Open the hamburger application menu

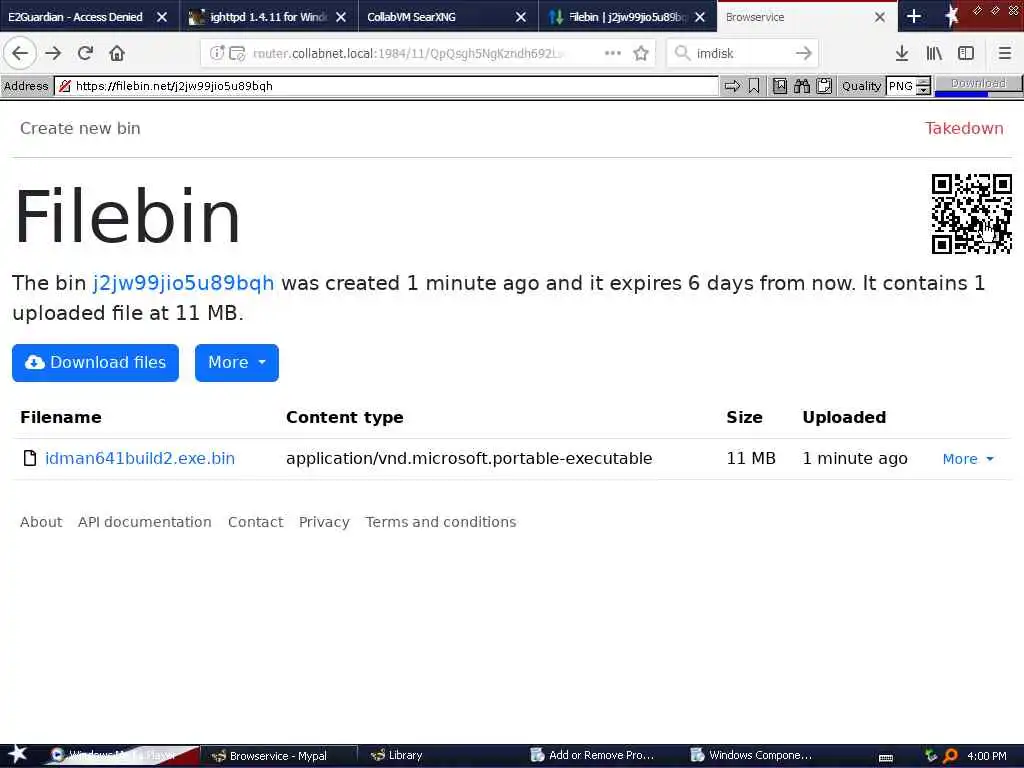click(1005, 53)
